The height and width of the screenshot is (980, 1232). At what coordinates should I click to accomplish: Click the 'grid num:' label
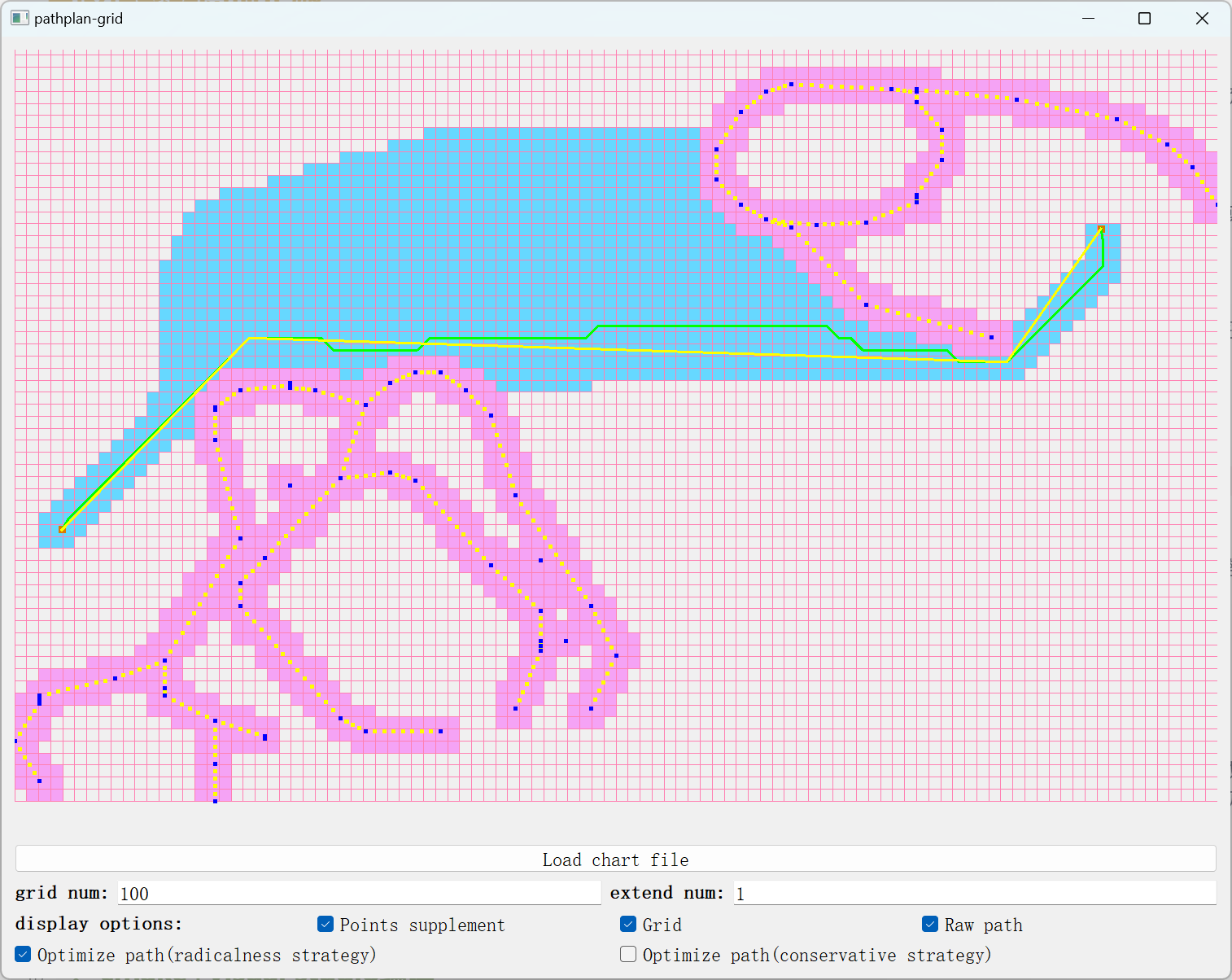coord(61,893)
